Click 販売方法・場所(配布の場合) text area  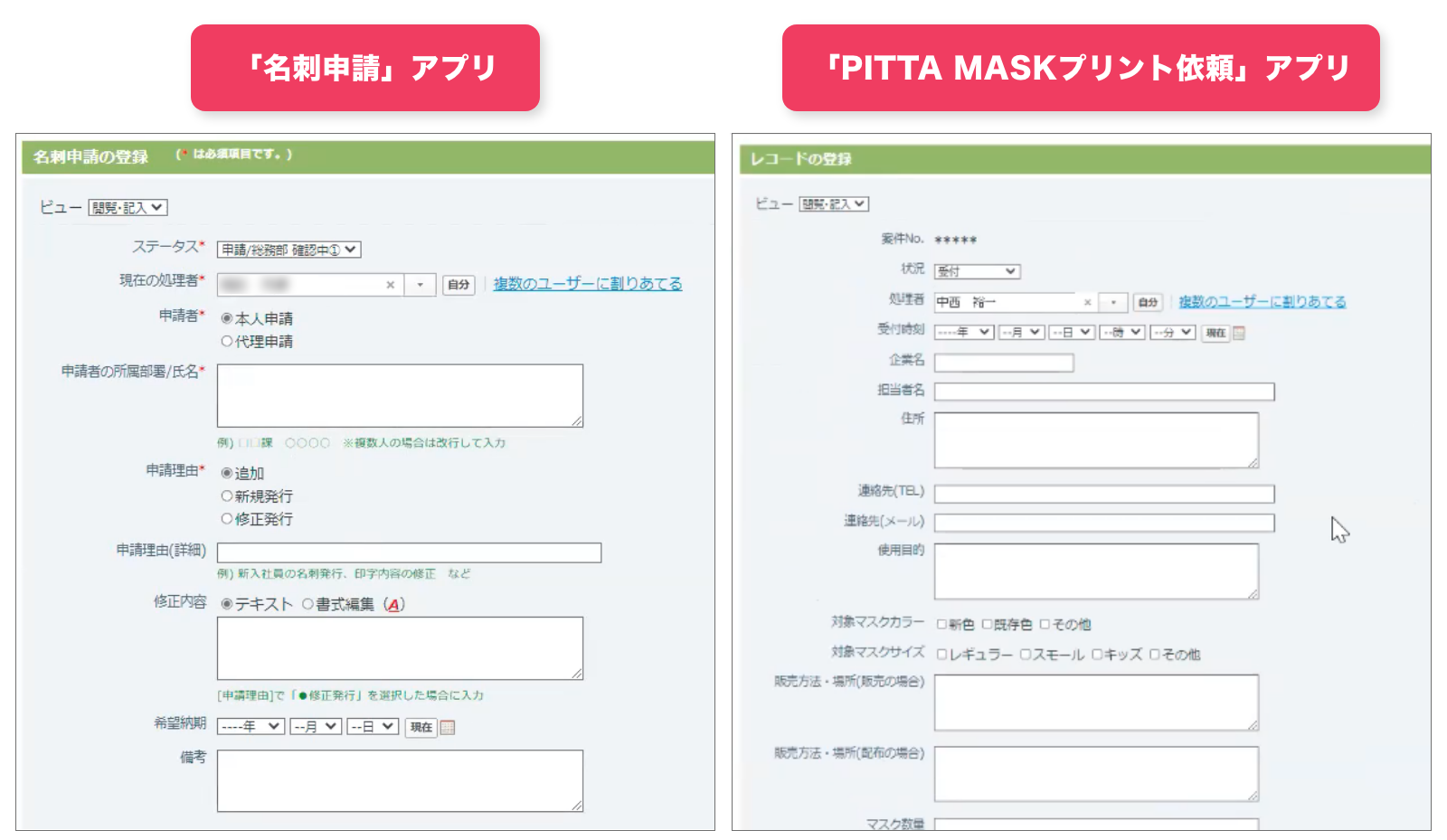(x=1096, y=774)
